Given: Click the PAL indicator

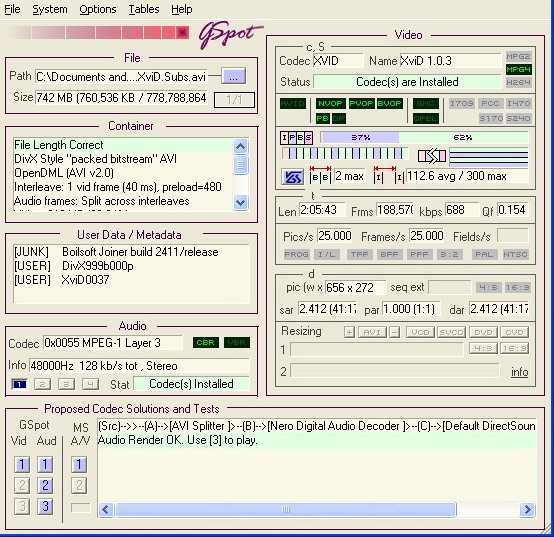Looking at the screenshot, I should 484,254.
